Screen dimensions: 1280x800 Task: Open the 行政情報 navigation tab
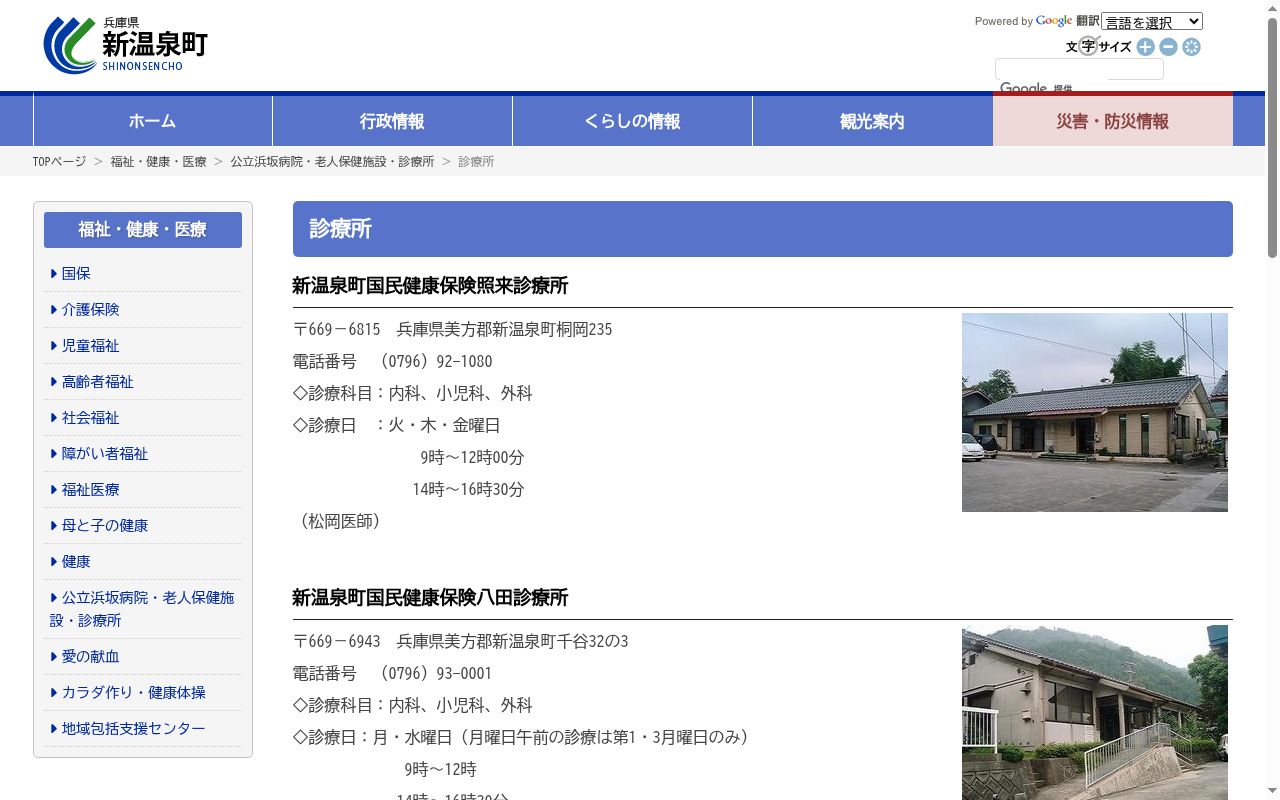tap(392, 121)
